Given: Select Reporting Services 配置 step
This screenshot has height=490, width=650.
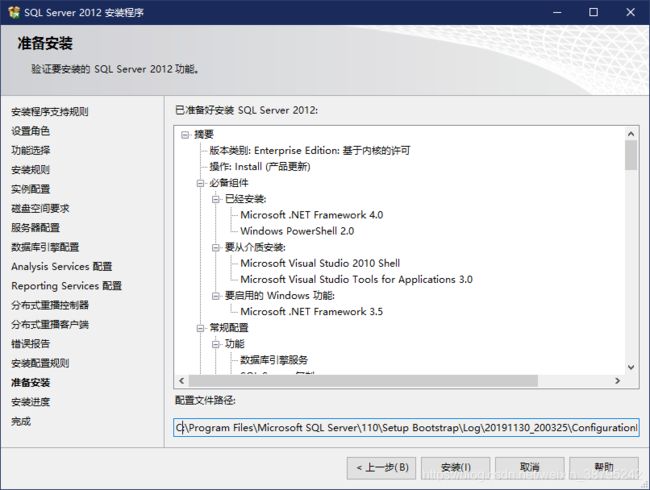Looking at the screenshot, I should click(66, 286).
